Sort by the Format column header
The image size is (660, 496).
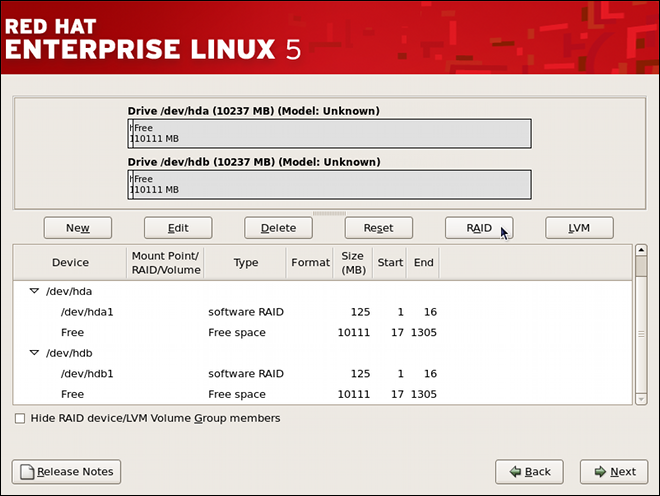pyautogui.click(x=310, y=263)
